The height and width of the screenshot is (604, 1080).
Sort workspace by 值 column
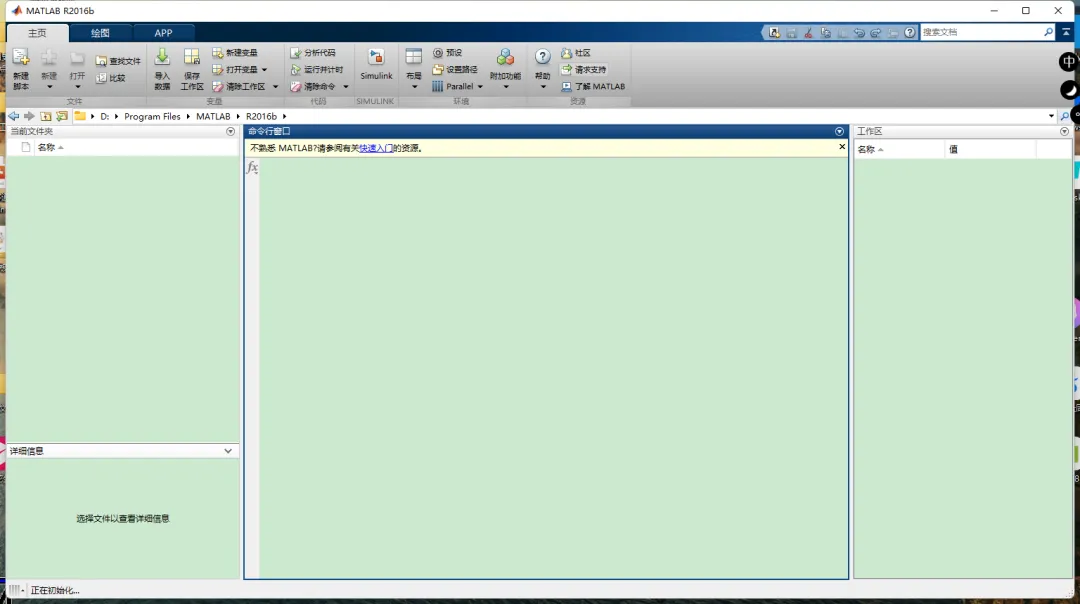tap(990, 149)
